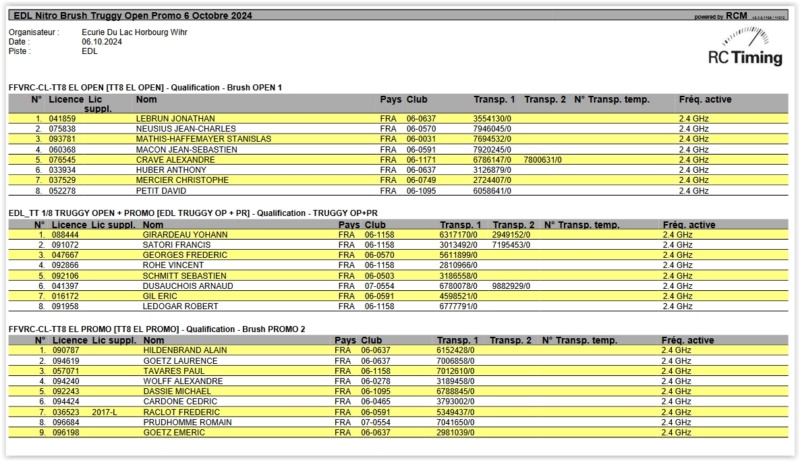The height and width of the screenshot is (461, 800).
Task: Click second transponder '7800631/0'
Action: (542, 160)
